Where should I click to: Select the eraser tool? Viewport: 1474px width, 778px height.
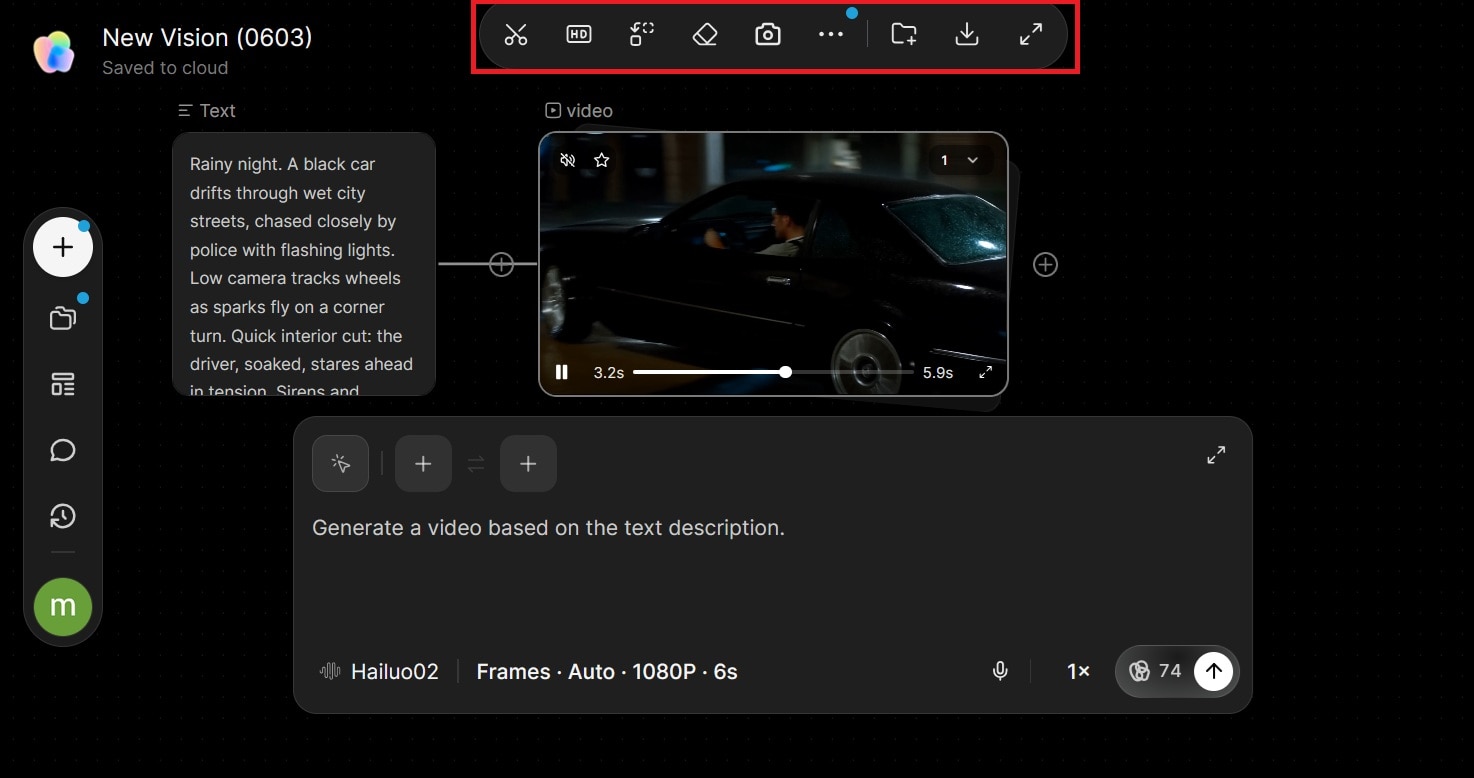[x=705, y=35]
